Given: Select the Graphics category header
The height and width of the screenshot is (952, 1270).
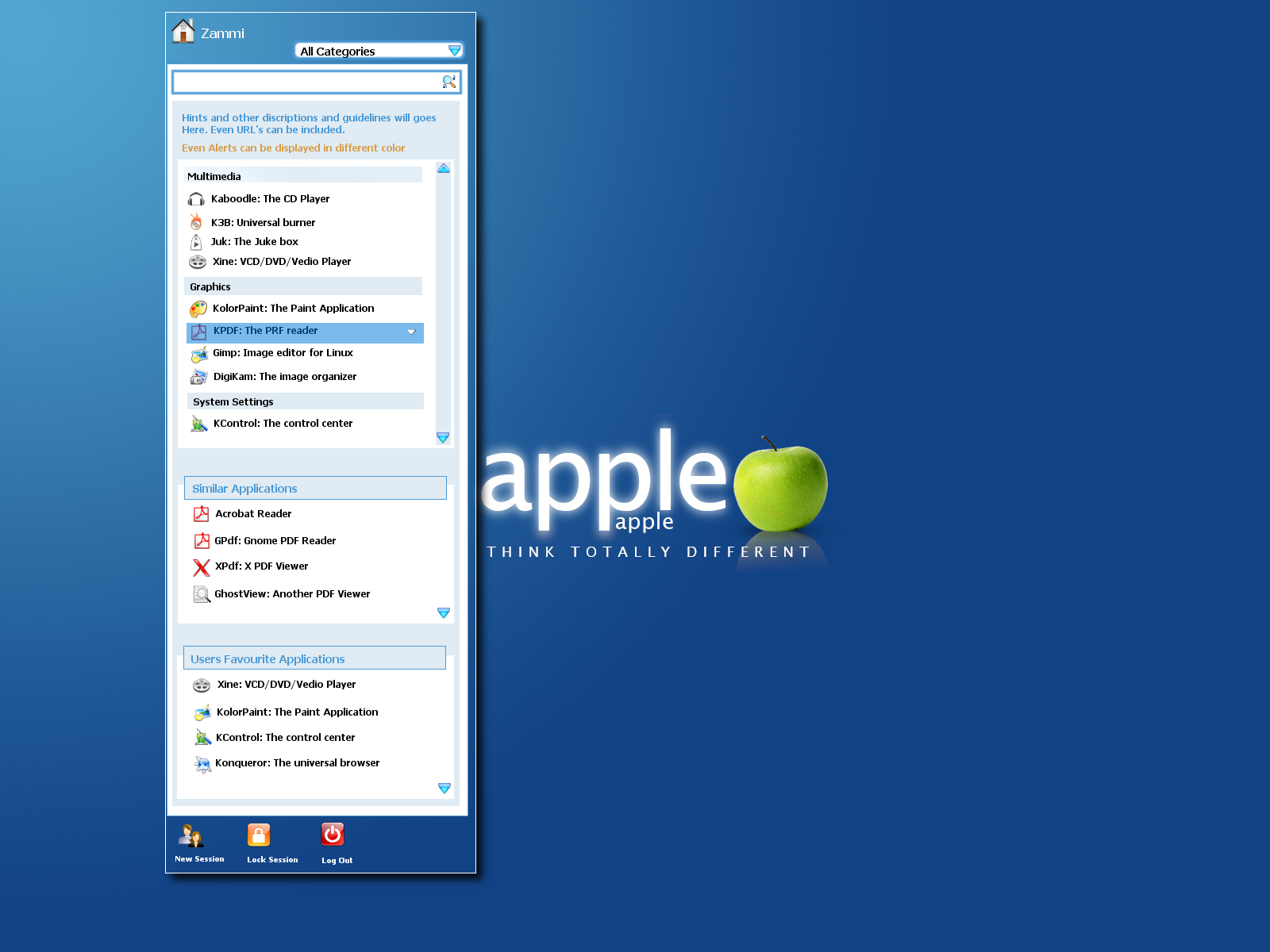Looking at the screenshot, I should point(303,286).
